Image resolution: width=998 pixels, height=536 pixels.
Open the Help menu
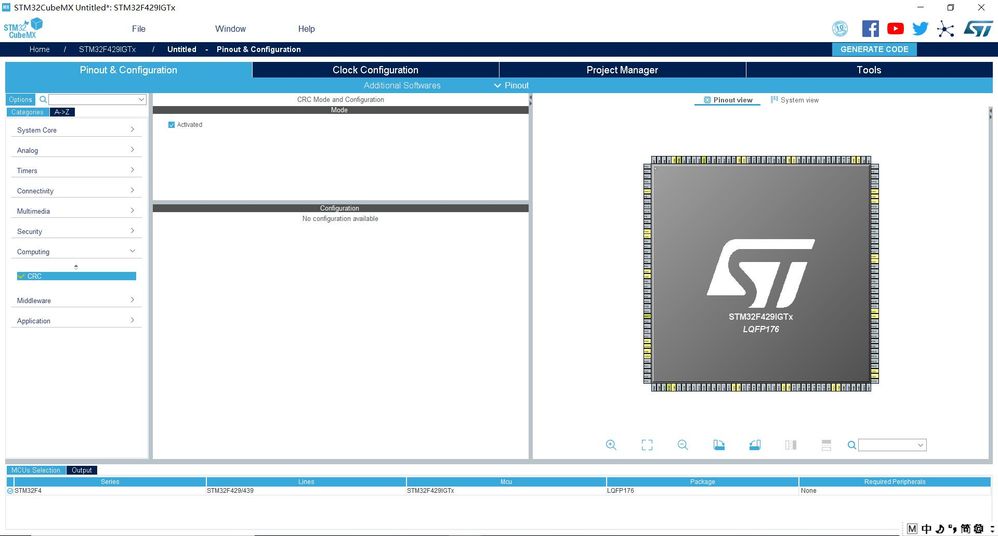[x=306, y=29]
